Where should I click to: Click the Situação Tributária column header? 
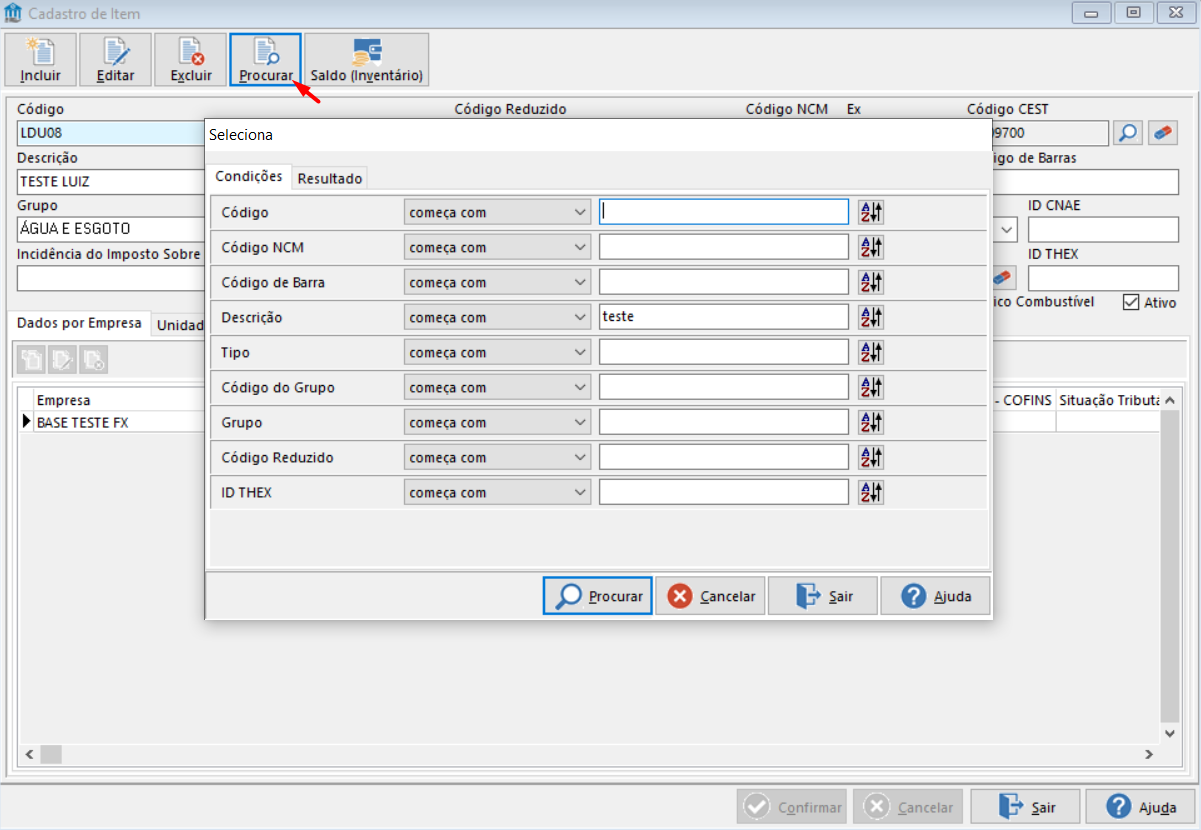coord(1108,400)
